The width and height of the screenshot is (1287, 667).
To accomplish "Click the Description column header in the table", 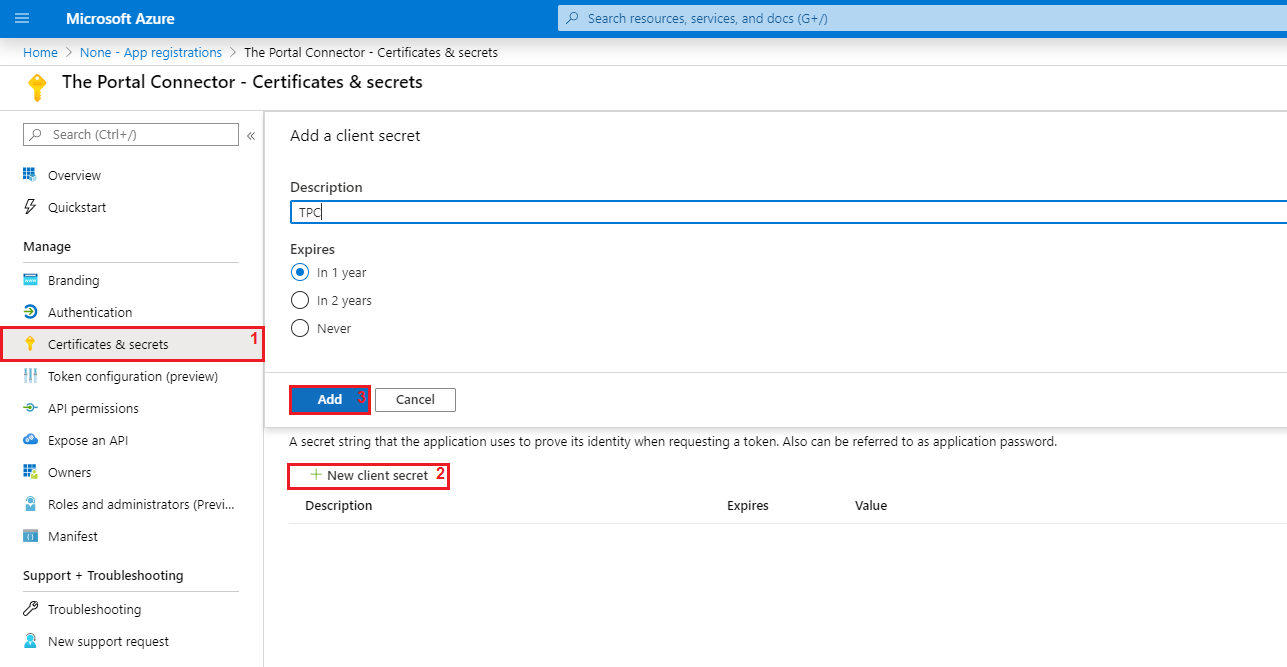I will click(x=339, y=505).
